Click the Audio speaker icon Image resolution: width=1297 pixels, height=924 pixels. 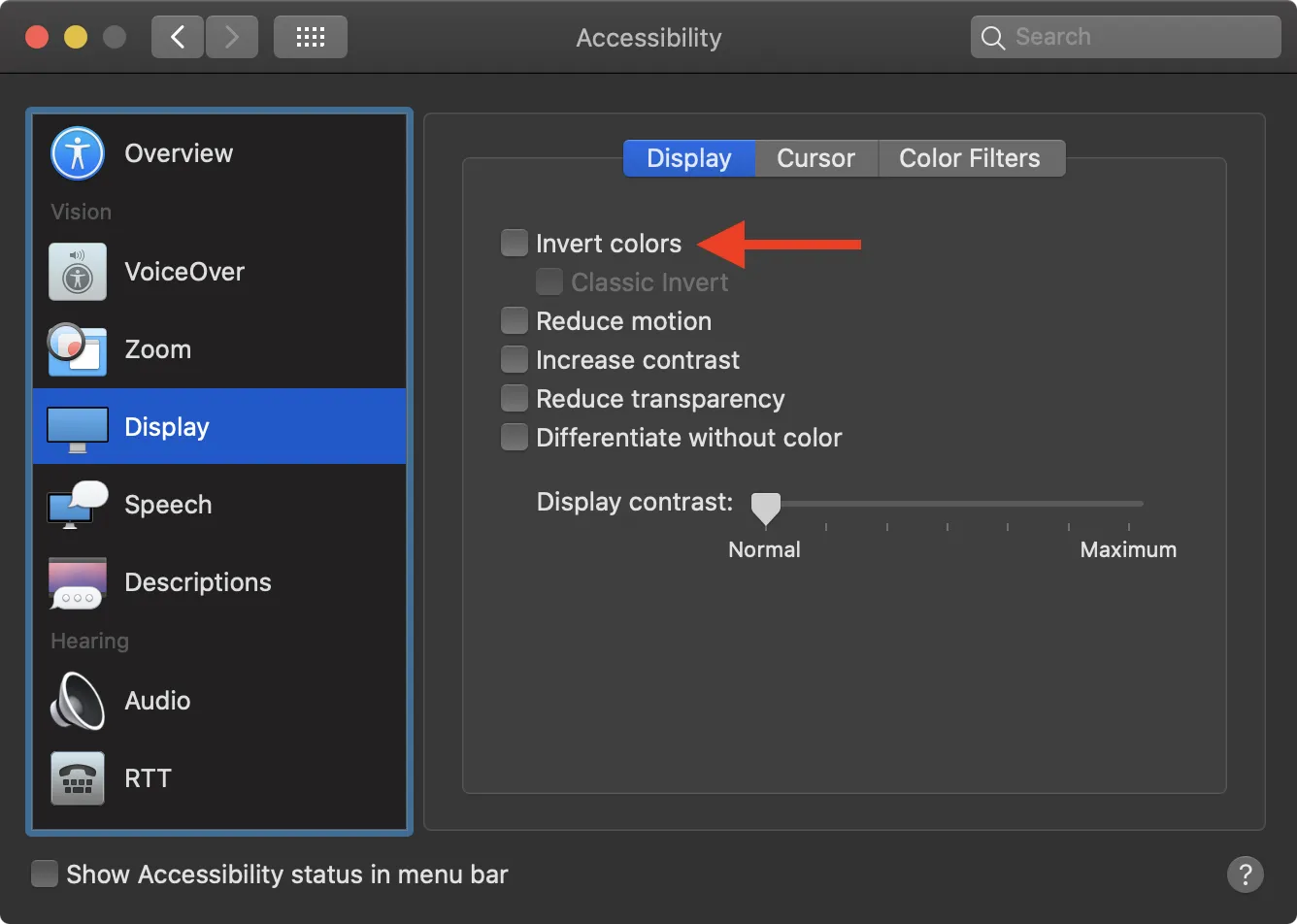pos(77,700)
